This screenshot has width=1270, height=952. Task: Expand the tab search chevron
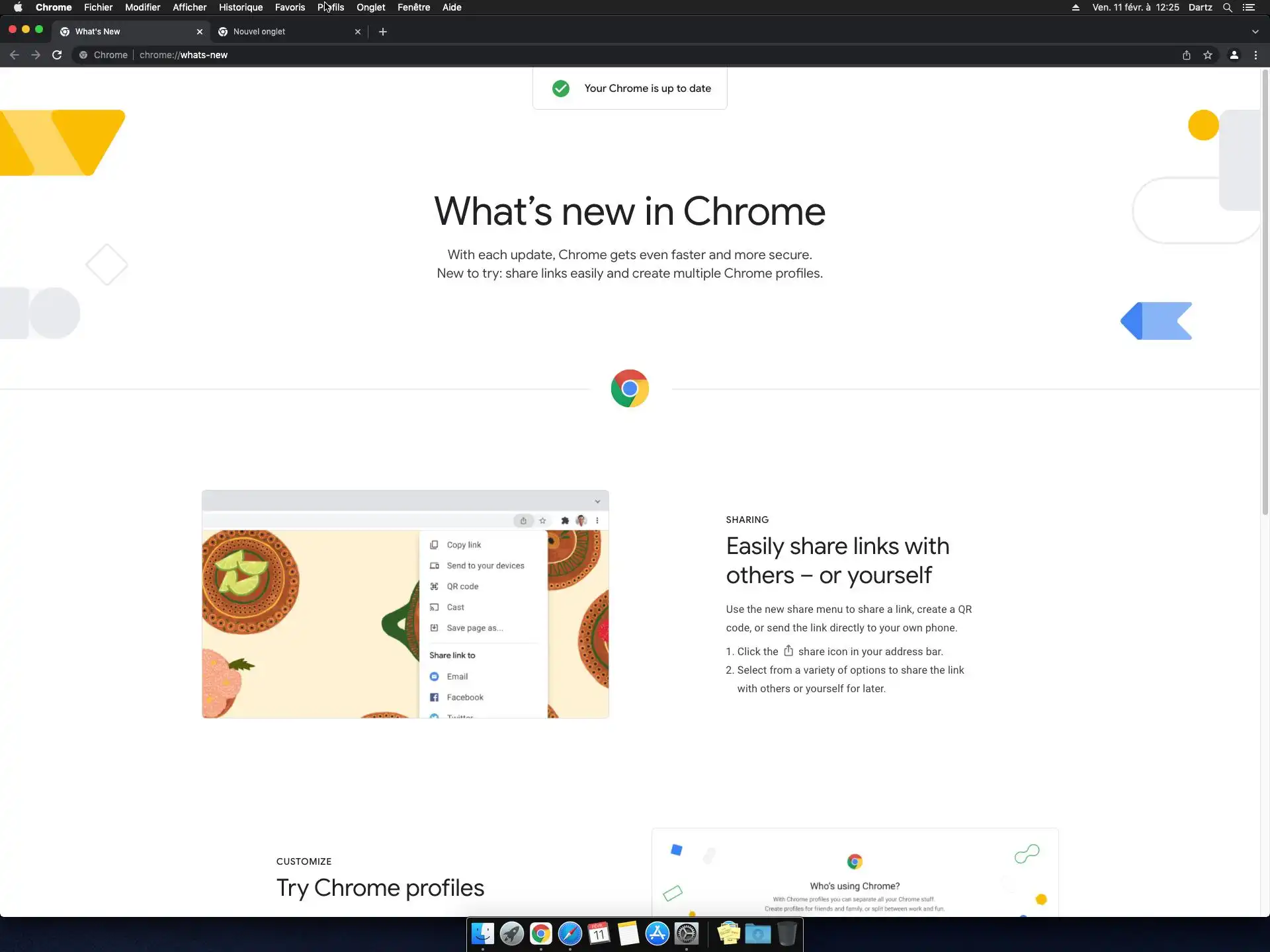(1255, 31)
